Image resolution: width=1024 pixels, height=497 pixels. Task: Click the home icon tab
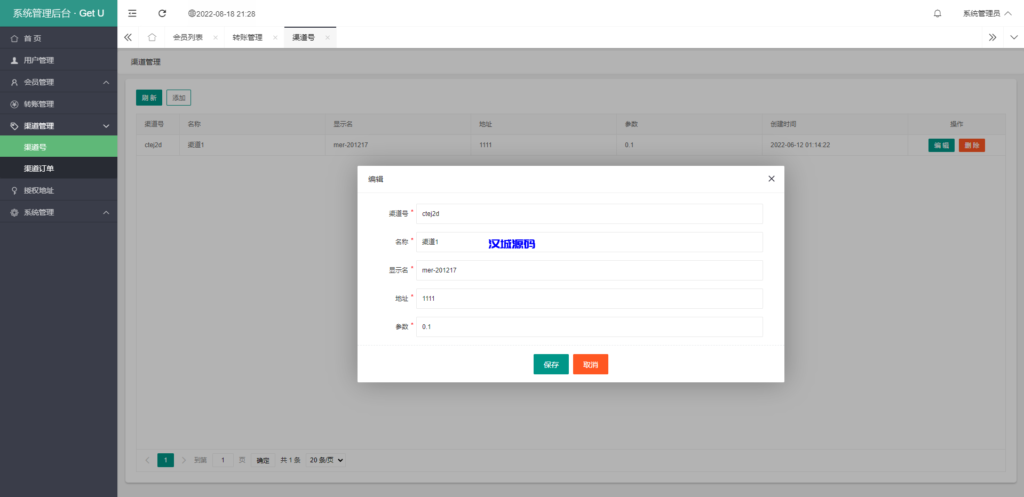click(x=151, y=37)
